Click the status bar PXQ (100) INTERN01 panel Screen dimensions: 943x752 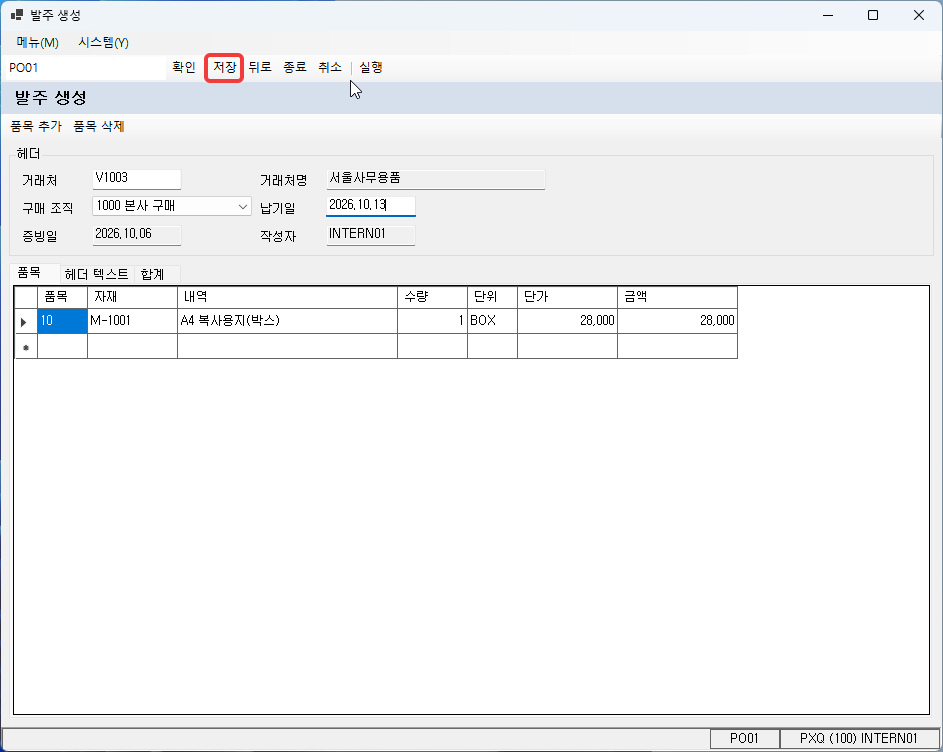[x=859, y=738]
